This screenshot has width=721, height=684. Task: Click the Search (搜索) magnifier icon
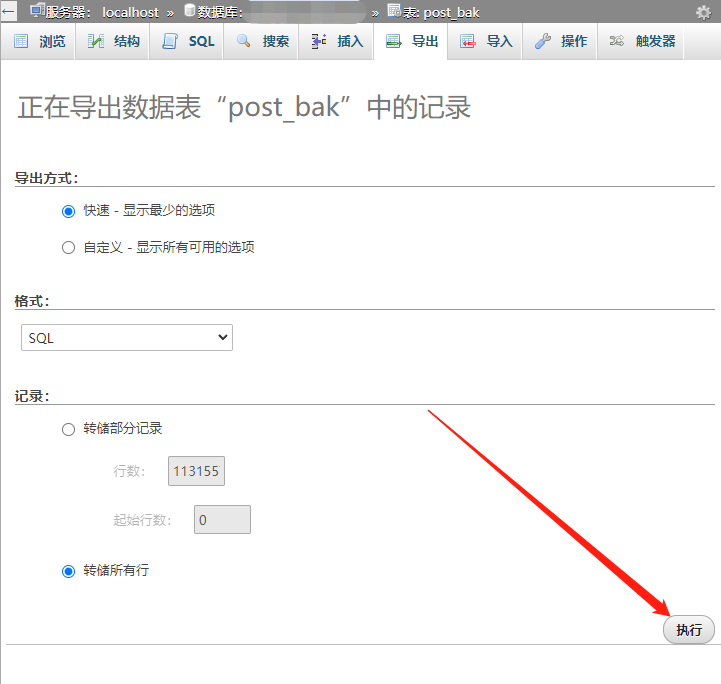coord(244,41)
